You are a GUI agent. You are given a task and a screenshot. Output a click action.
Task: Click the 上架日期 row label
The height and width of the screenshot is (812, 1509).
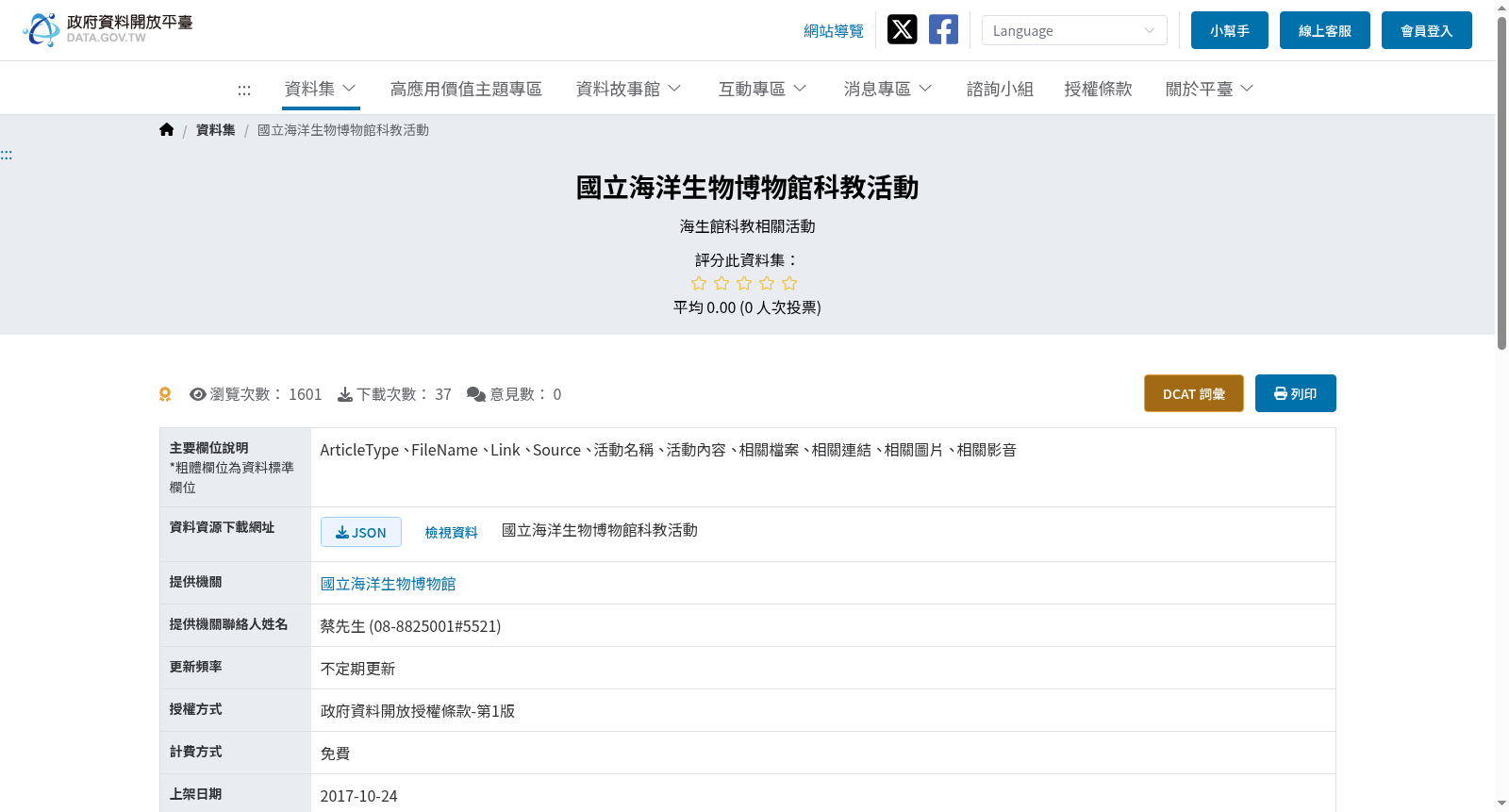point(195,794)
